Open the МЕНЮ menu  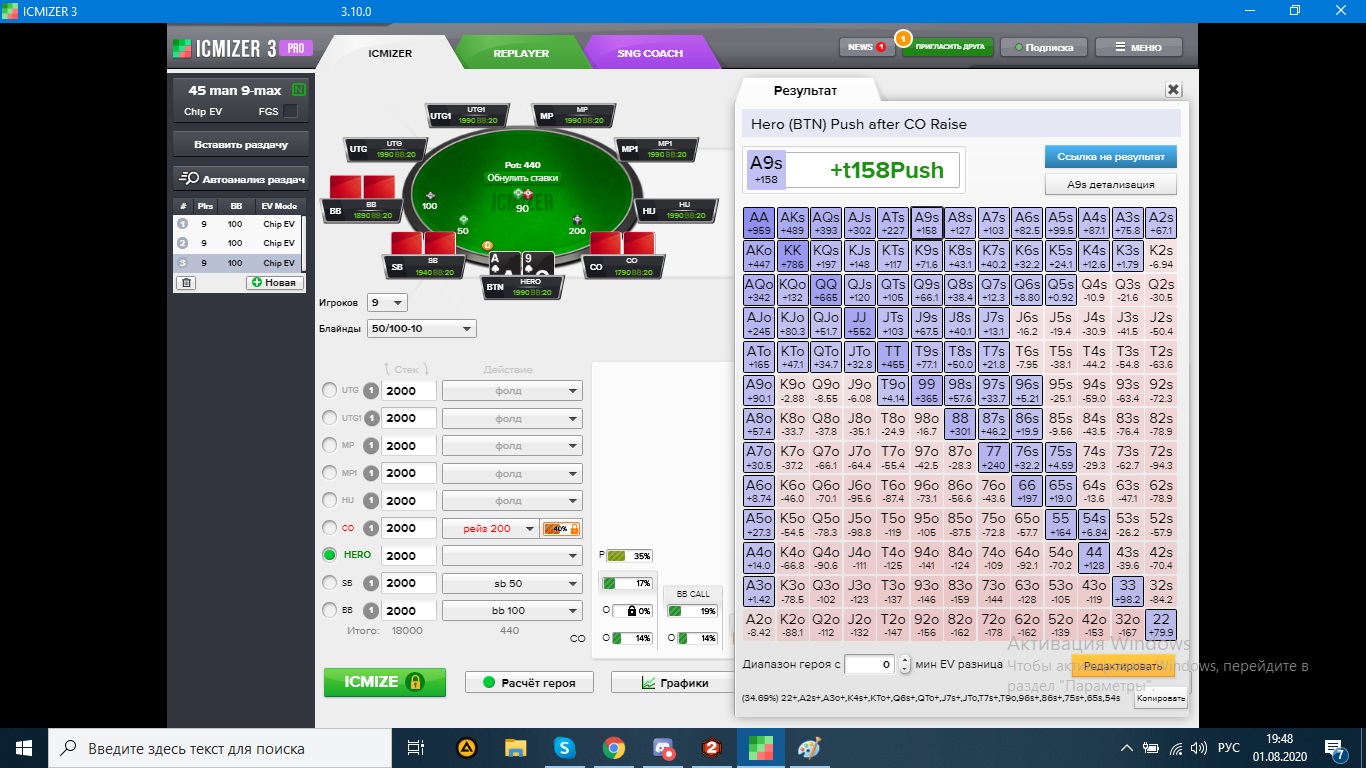(1138, 47)
